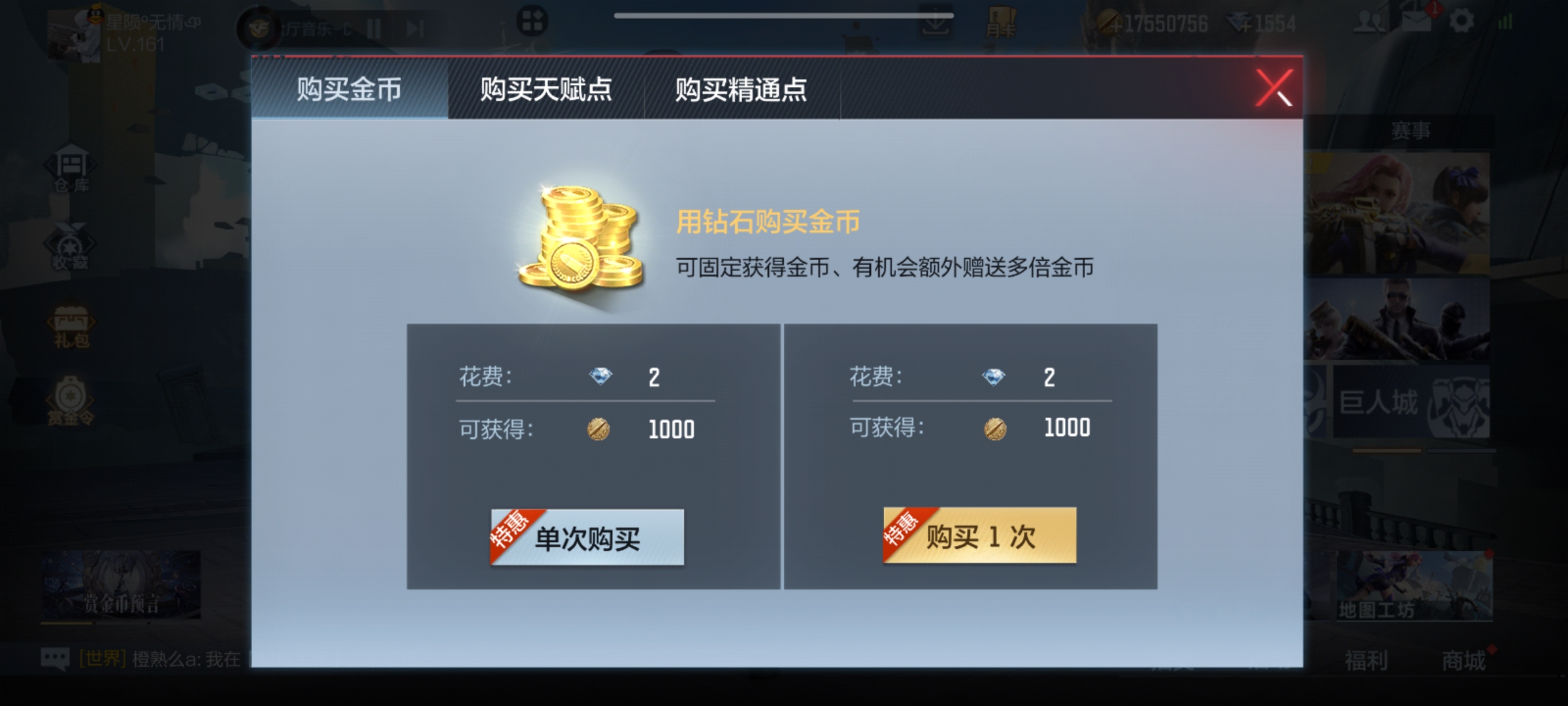This screenshot has height=706, width=1568.
Task: Open the 地图工坊 map workshop thumbnail
Action: coord(1414,586)
